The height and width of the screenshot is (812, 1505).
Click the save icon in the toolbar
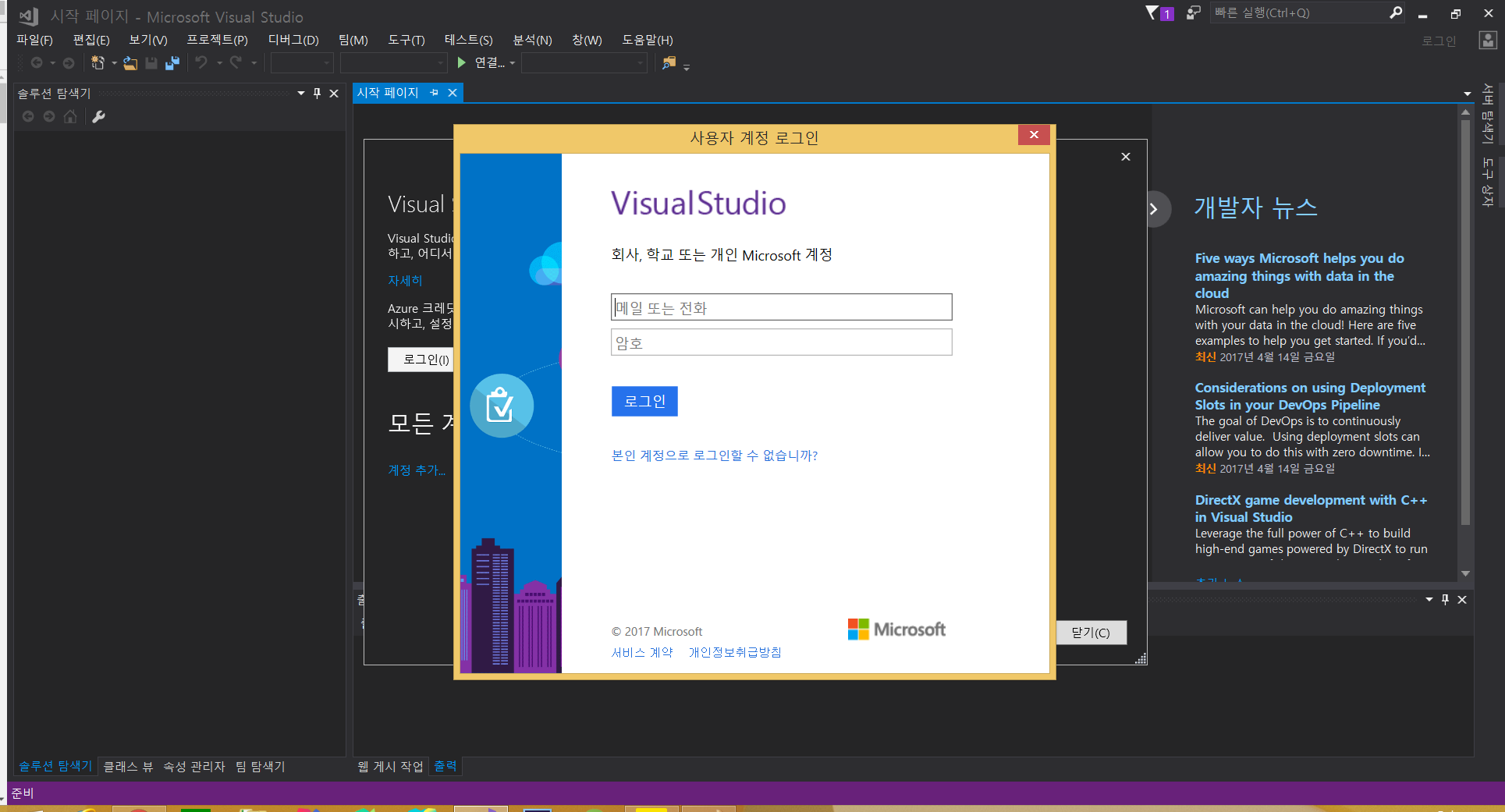coord(151,62)
